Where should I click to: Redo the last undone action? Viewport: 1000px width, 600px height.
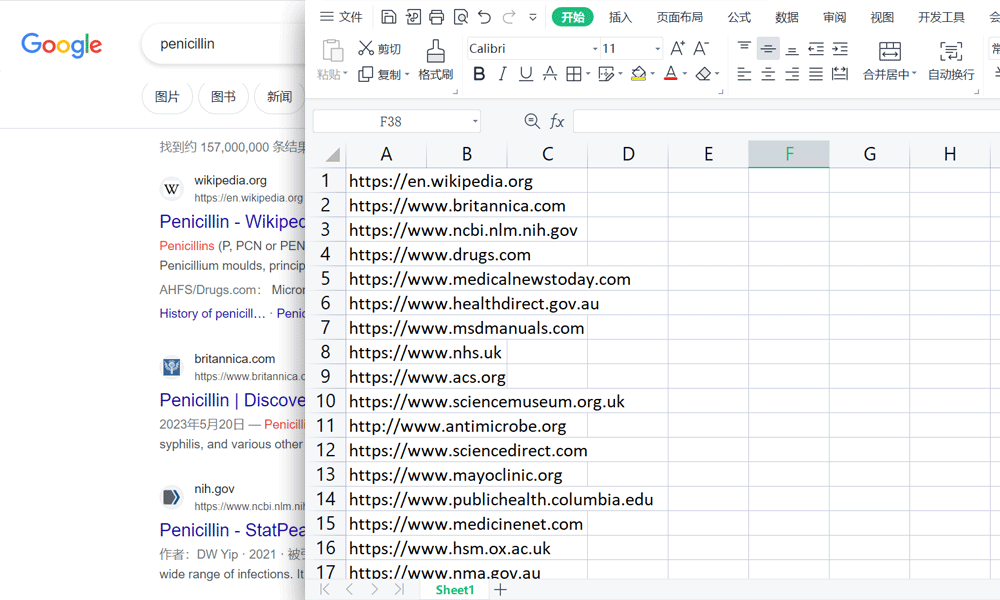click(509, 17)
